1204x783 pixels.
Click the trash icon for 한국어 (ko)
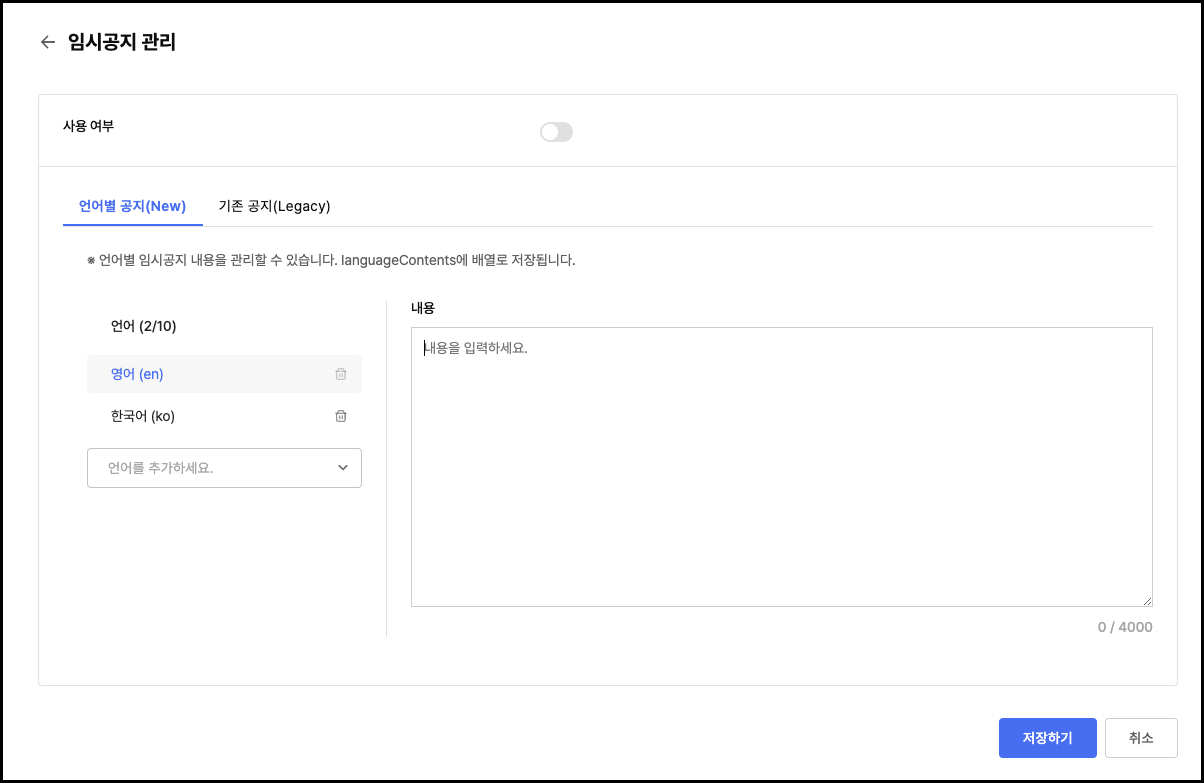pos(341,416)
